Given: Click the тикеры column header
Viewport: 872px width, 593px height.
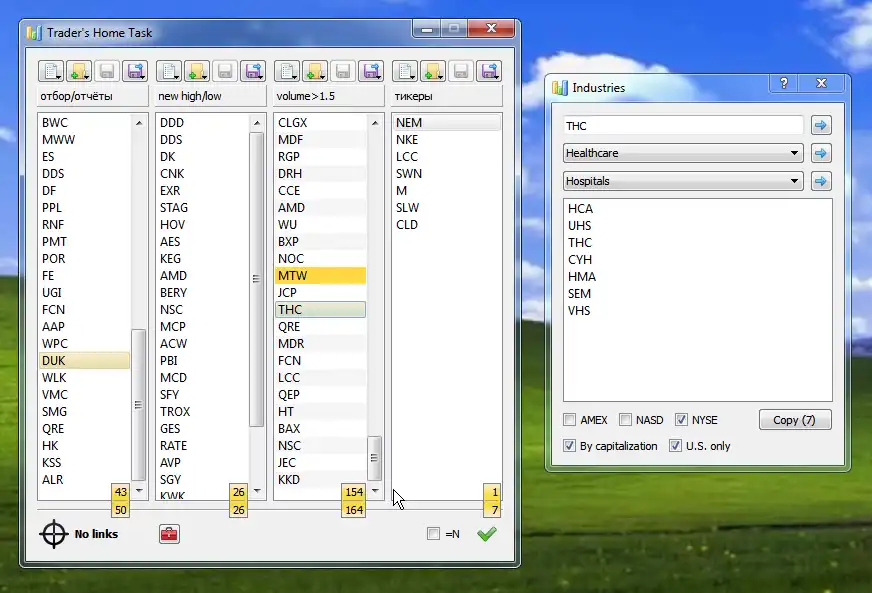Looking at the screenshot, I should [x=447, y=96].
